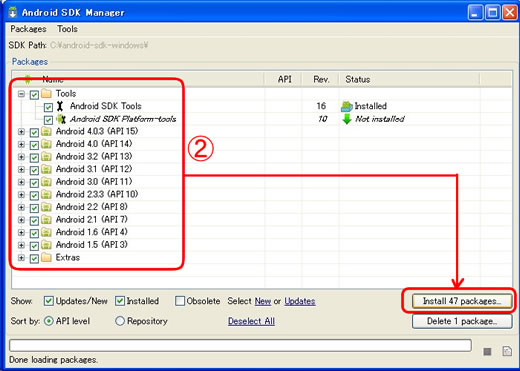Screen dimensions: 520x371
Task: Uncheck the Extras checkbox
Action: tap(34, 259)
